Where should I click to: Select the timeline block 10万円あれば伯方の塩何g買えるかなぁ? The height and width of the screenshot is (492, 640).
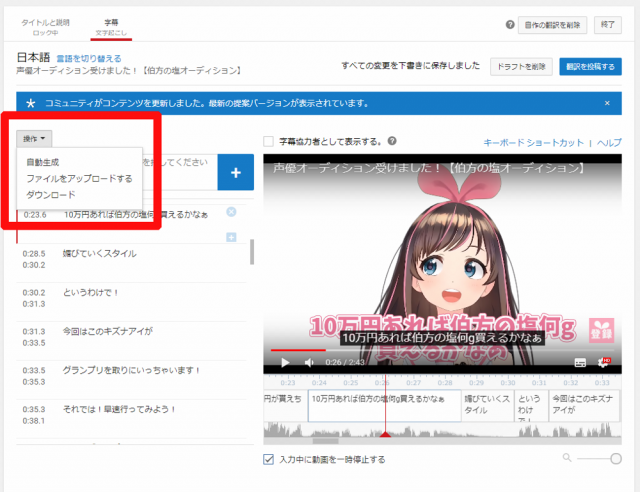tap(384, 406)
